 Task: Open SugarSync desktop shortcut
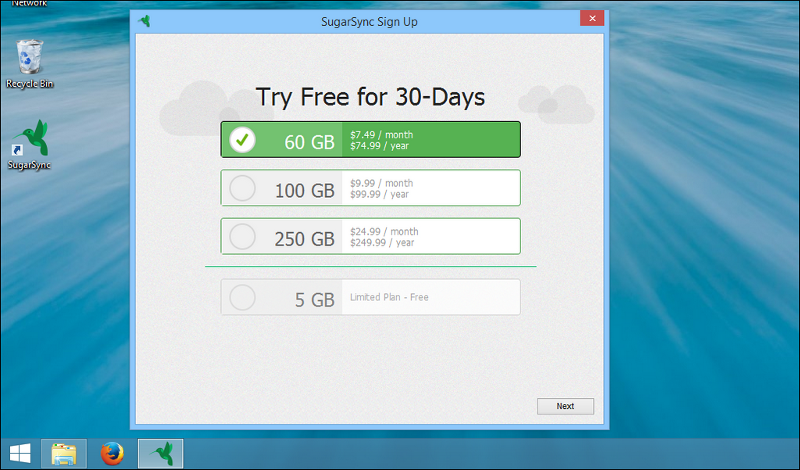[x=30, y=145]
